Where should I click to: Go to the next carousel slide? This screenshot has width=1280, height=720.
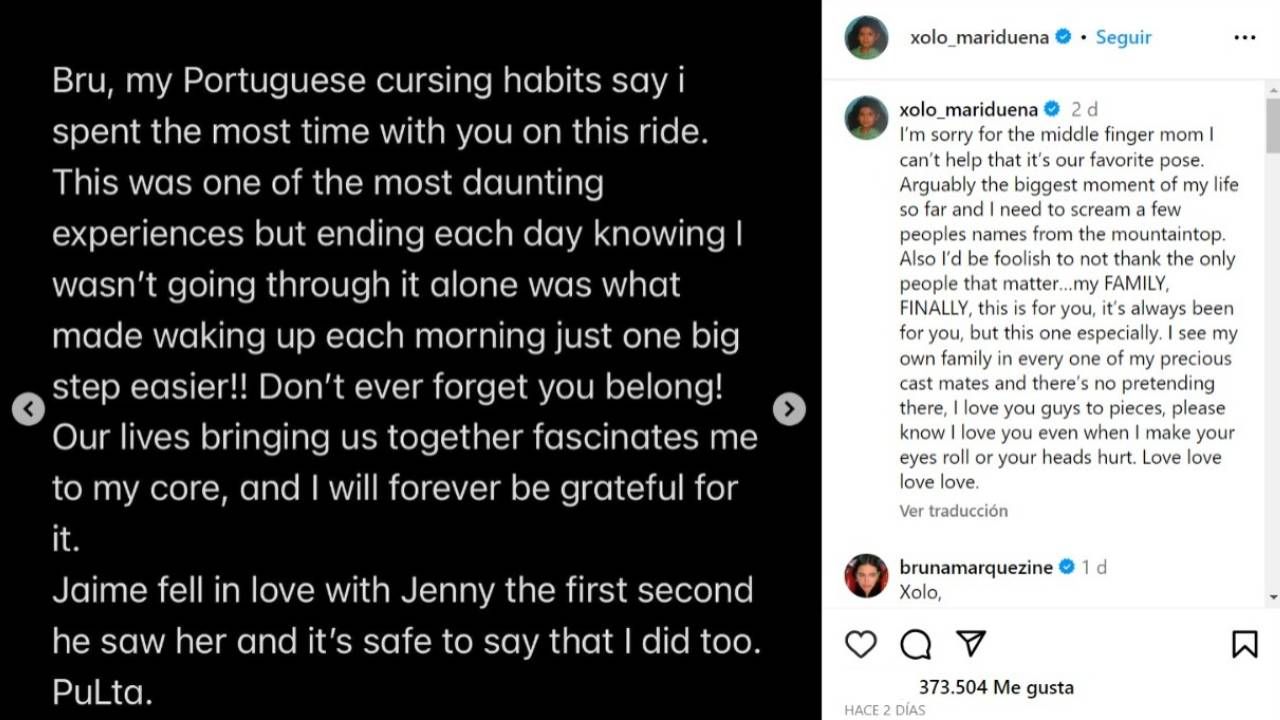click(789, 408)
